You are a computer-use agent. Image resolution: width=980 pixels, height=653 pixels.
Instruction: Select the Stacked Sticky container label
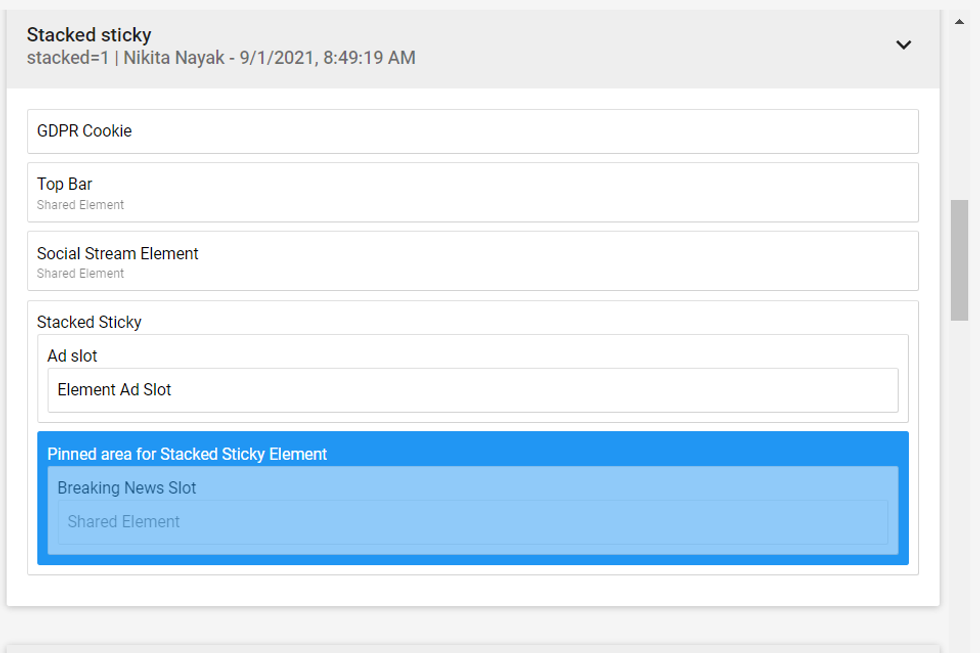89,322
